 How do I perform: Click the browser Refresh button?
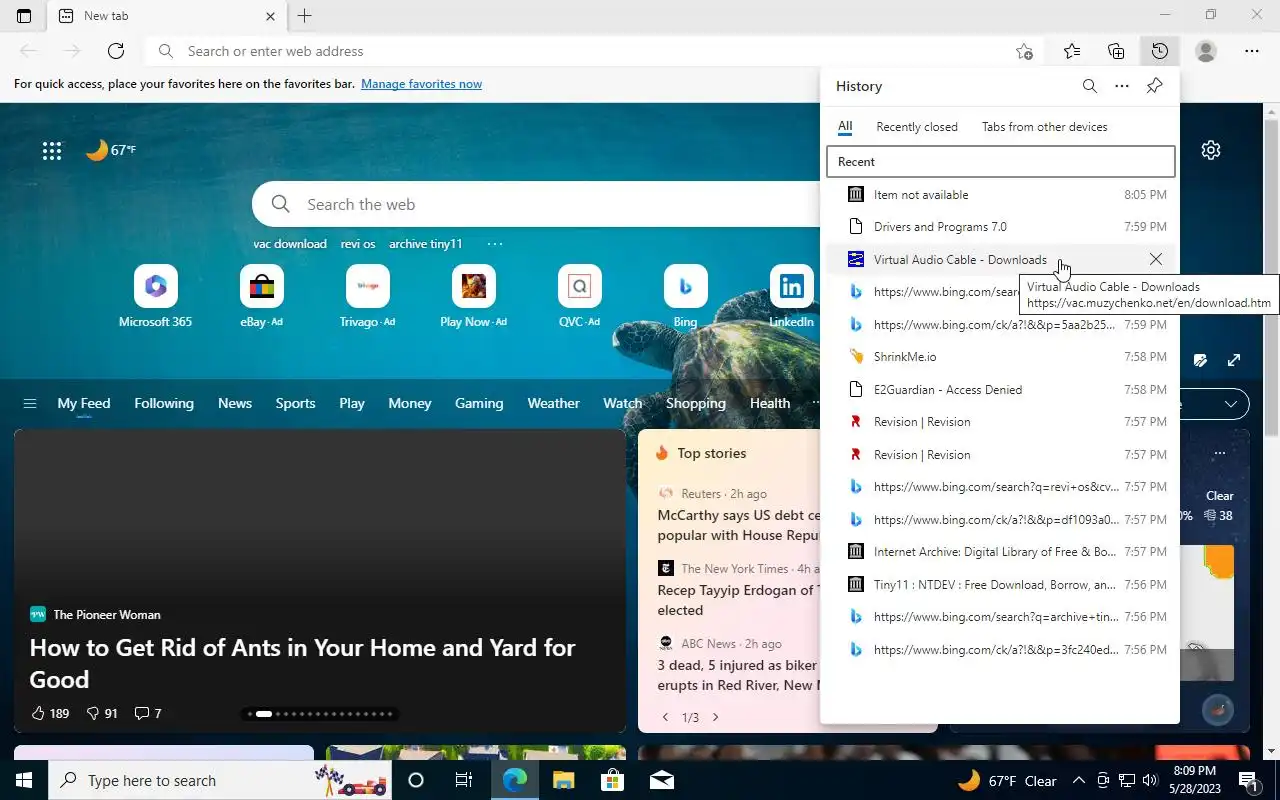pos(116,51)
